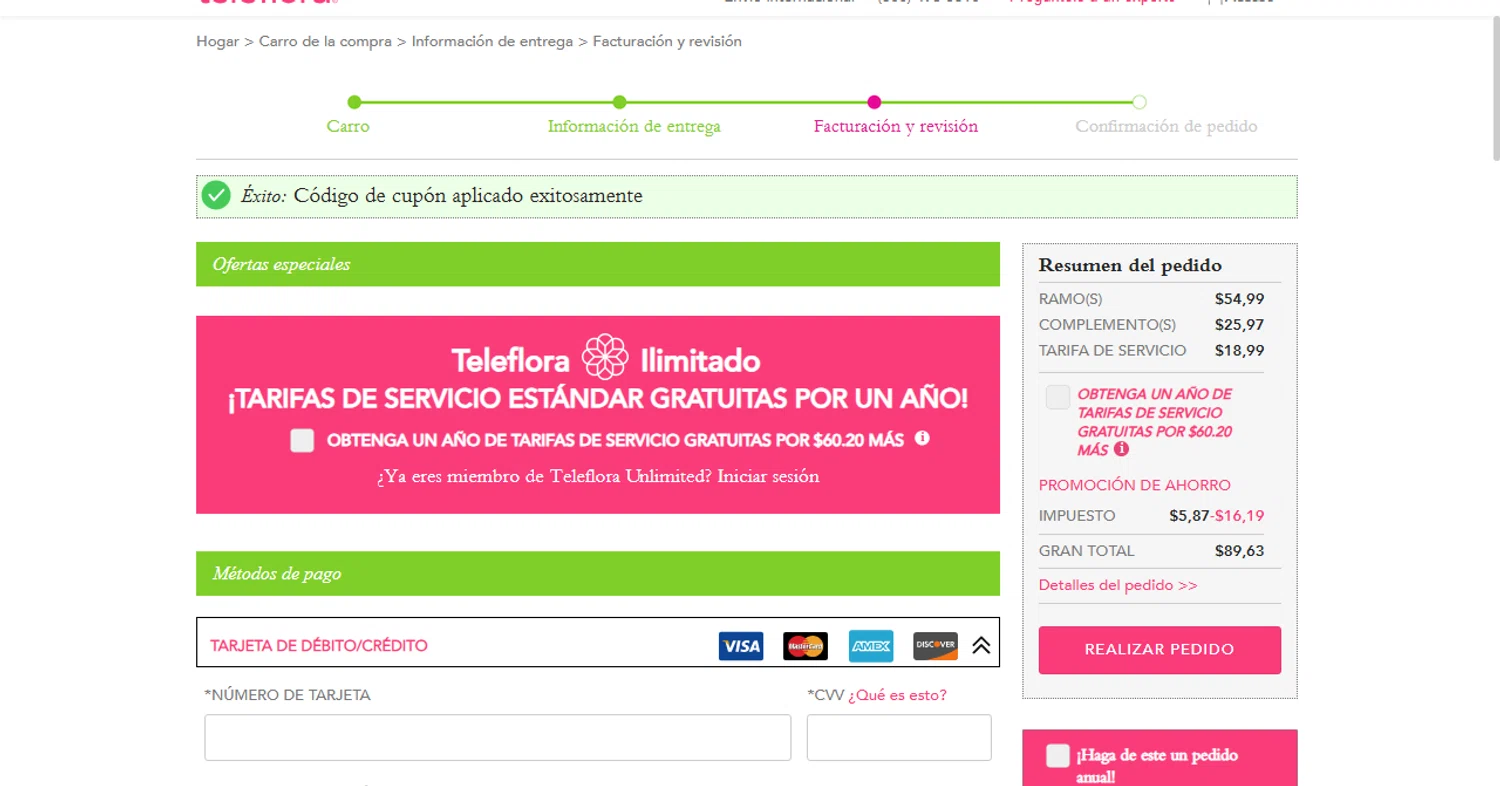1500x786 pixels.
Task: Click the RAMO(S) price $54,99
Action: click(x=1239, y=299)
